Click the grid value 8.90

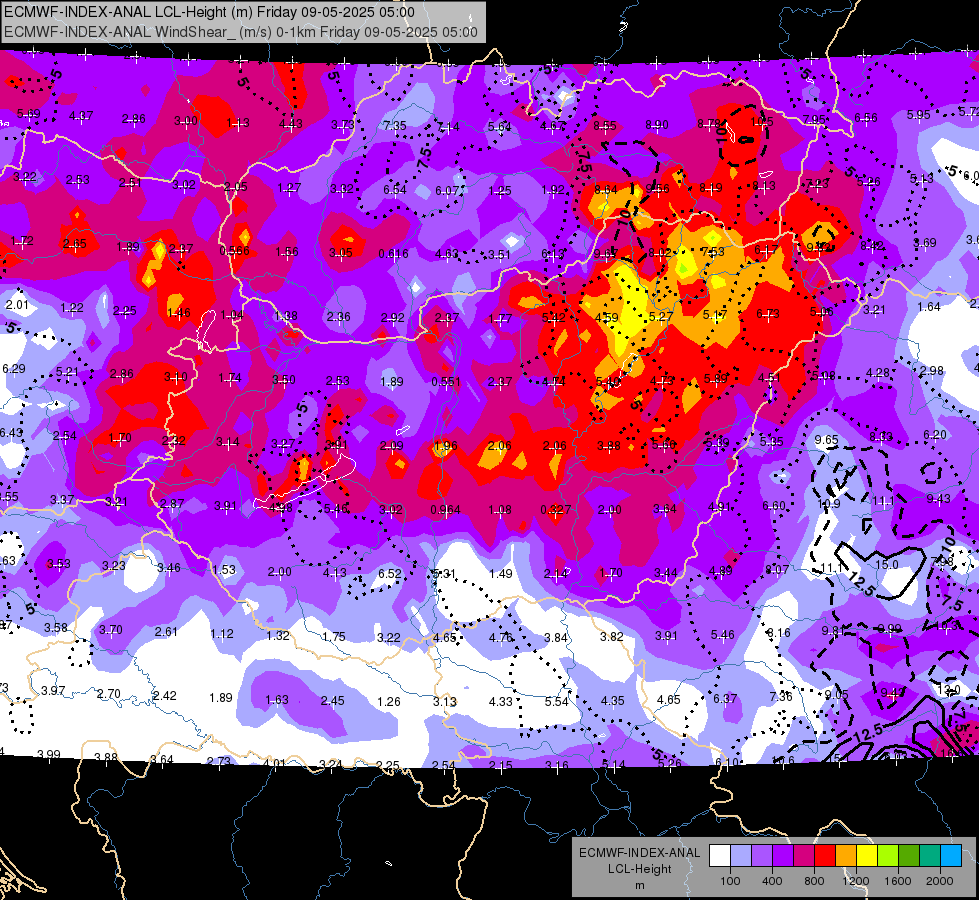pyautogui.click(x=657, y=125)
